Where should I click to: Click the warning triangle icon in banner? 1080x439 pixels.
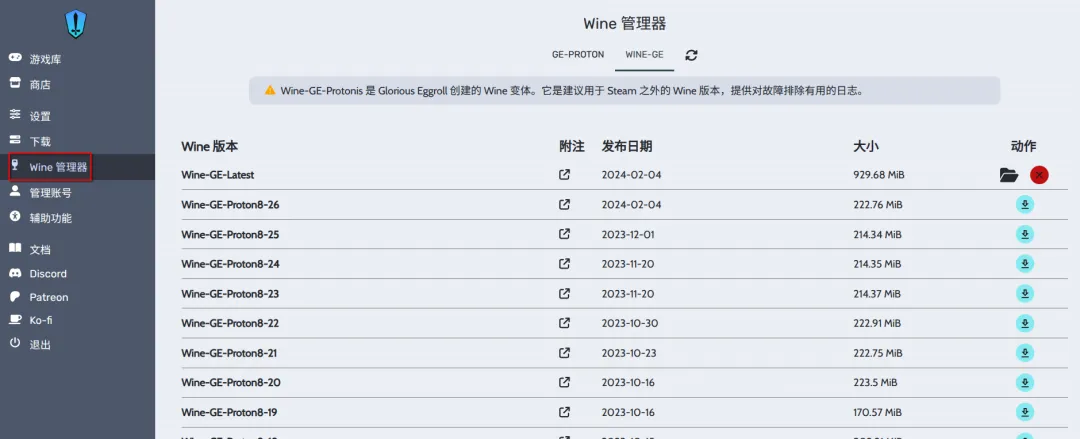coord(270,90)
